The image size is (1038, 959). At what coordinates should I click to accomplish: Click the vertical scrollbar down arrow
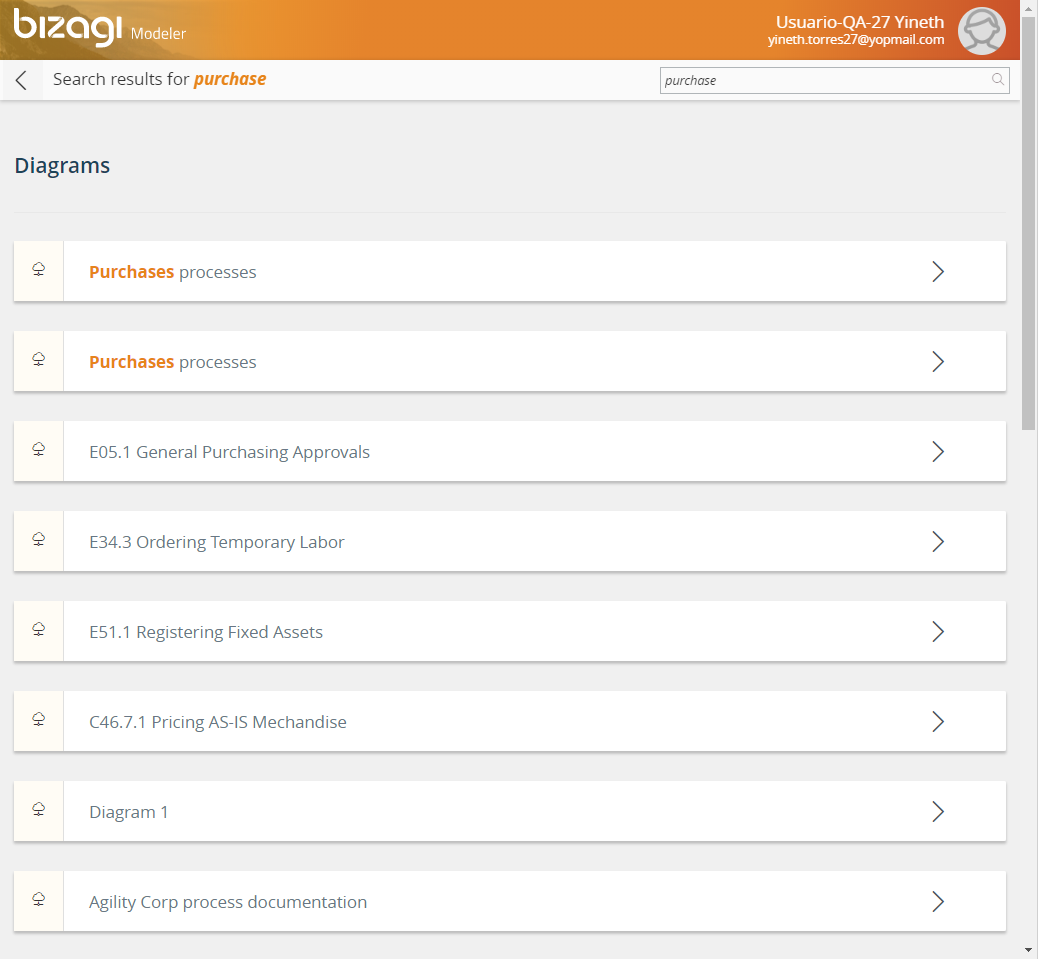1029,949
